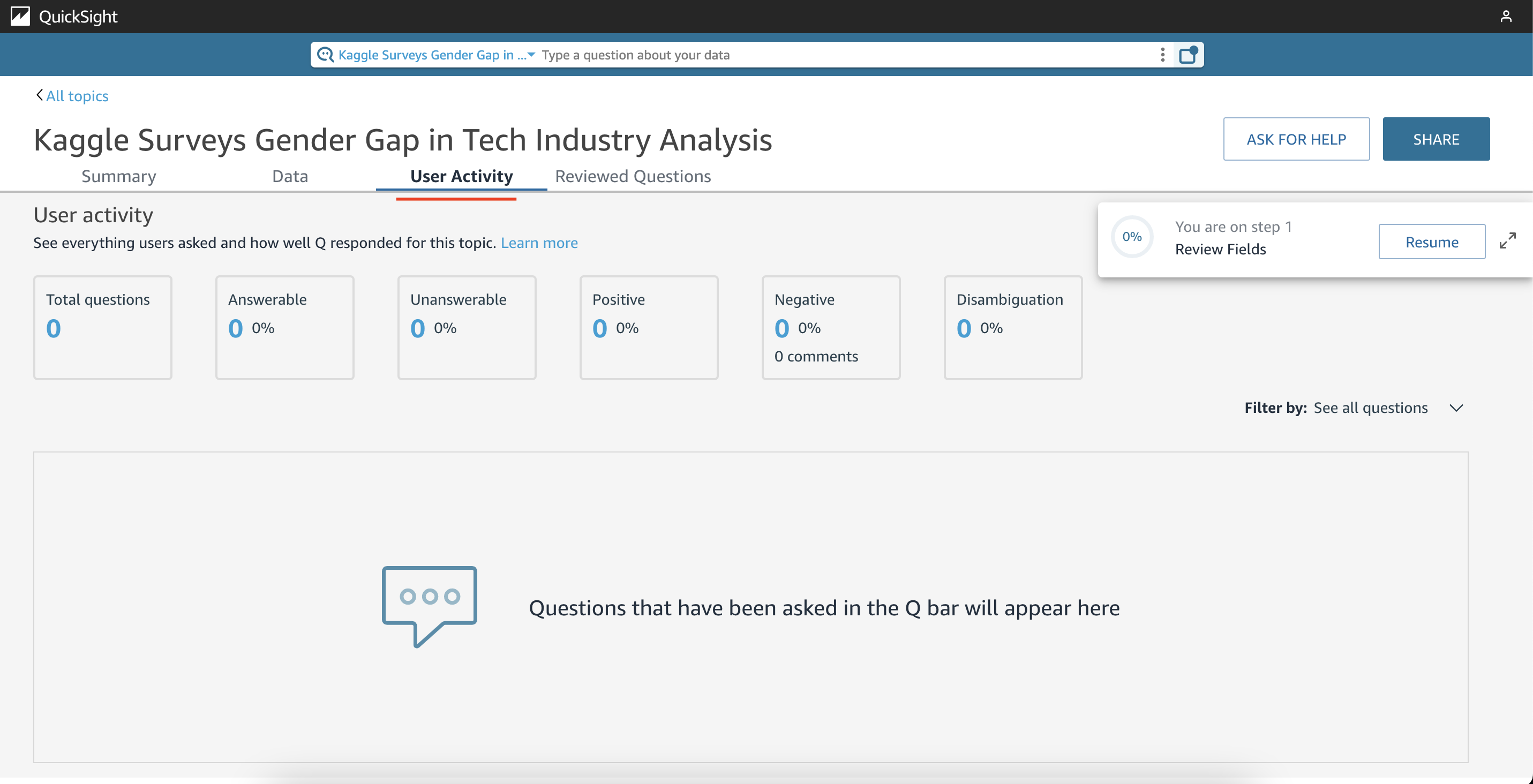This screenshot has height=784, width=1533.
Task: Click the '0 comments' text
Action: pyautogui.click(x=816, y=356)
